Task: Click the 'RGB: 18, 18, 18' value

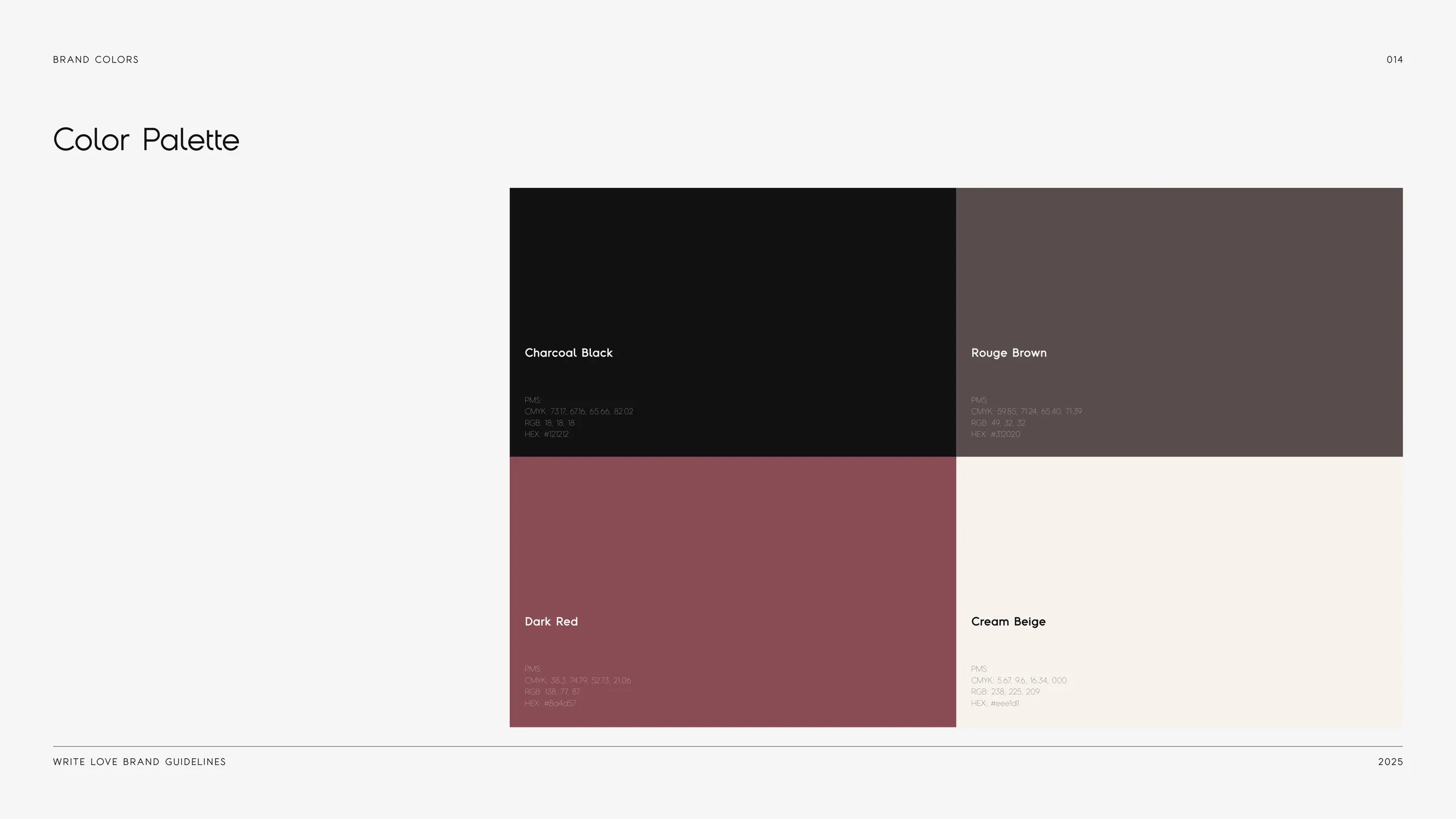Action: (549, 423)
